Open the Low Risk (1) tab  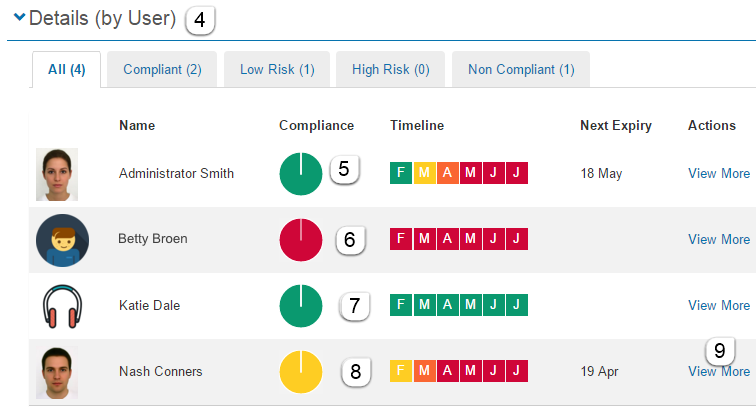point(277,70)
